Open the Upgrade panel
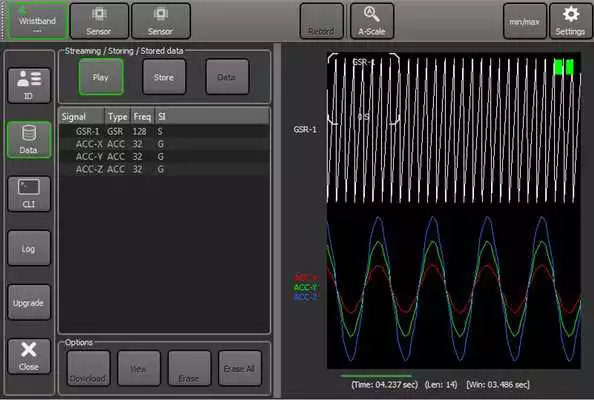 [x=29, y=302]
